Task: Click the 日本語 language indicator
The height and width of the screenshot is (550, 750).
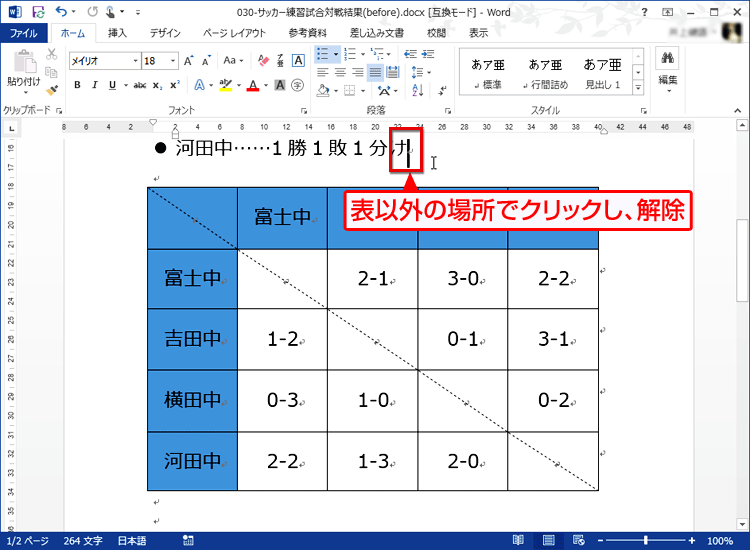Action: tap(132, 541)
